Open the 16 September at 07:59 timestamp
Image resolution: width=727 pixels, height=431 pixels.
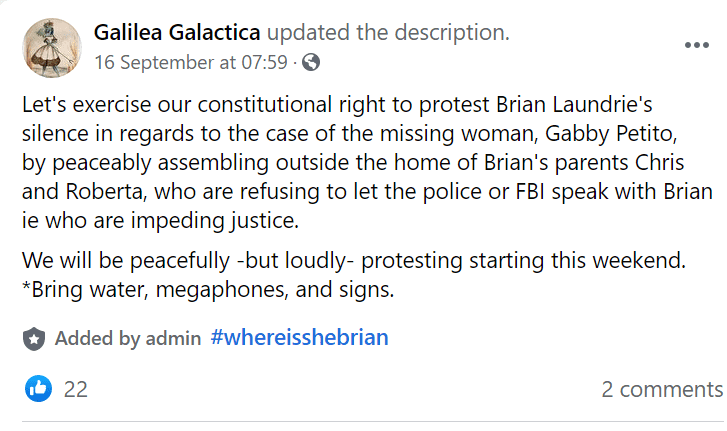191,63
